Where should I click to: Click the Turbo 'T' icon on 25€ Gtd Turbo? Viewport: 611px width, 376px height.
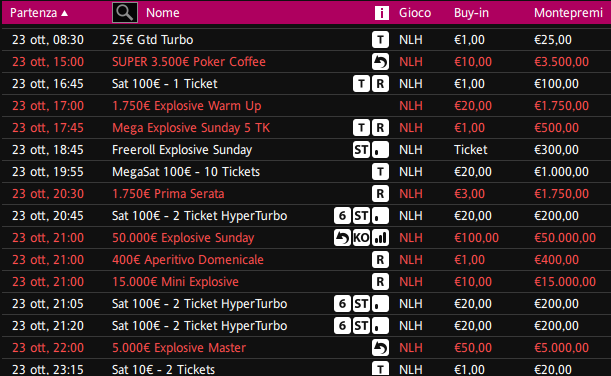click(380, 40)
